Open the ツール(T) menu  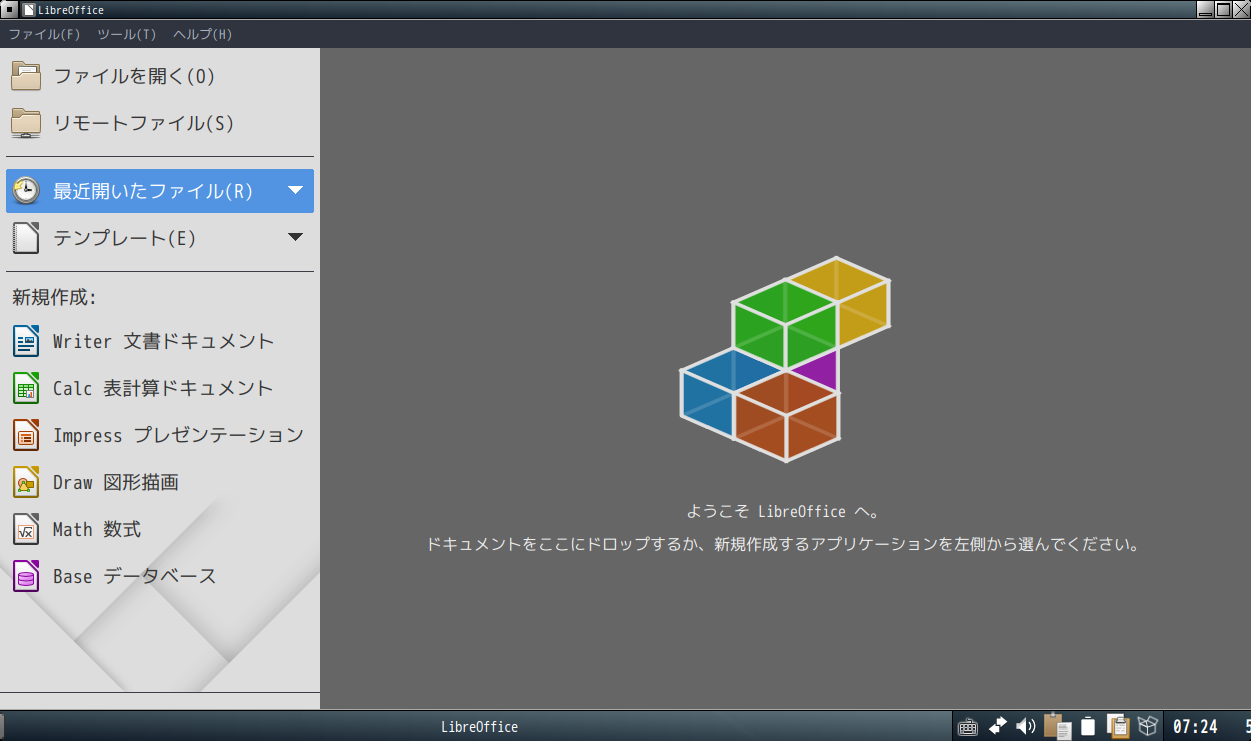click(127, 34)
